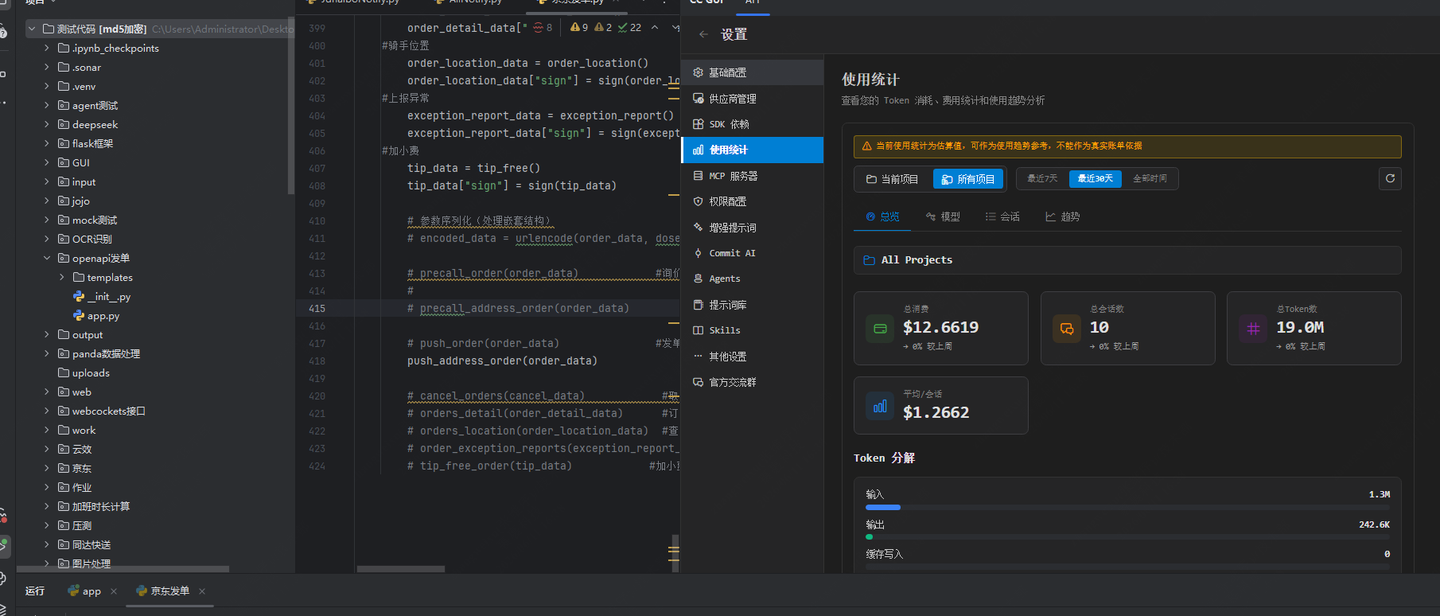Expand the templates folder

coord(62,277)
